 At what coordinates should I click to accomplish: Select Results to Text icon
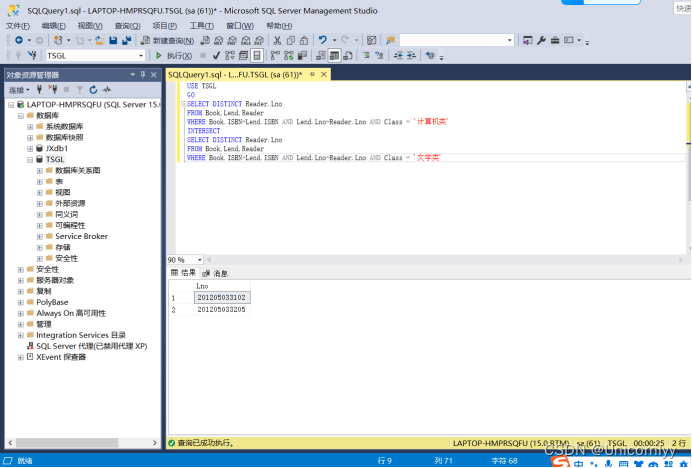coord(321,56)
